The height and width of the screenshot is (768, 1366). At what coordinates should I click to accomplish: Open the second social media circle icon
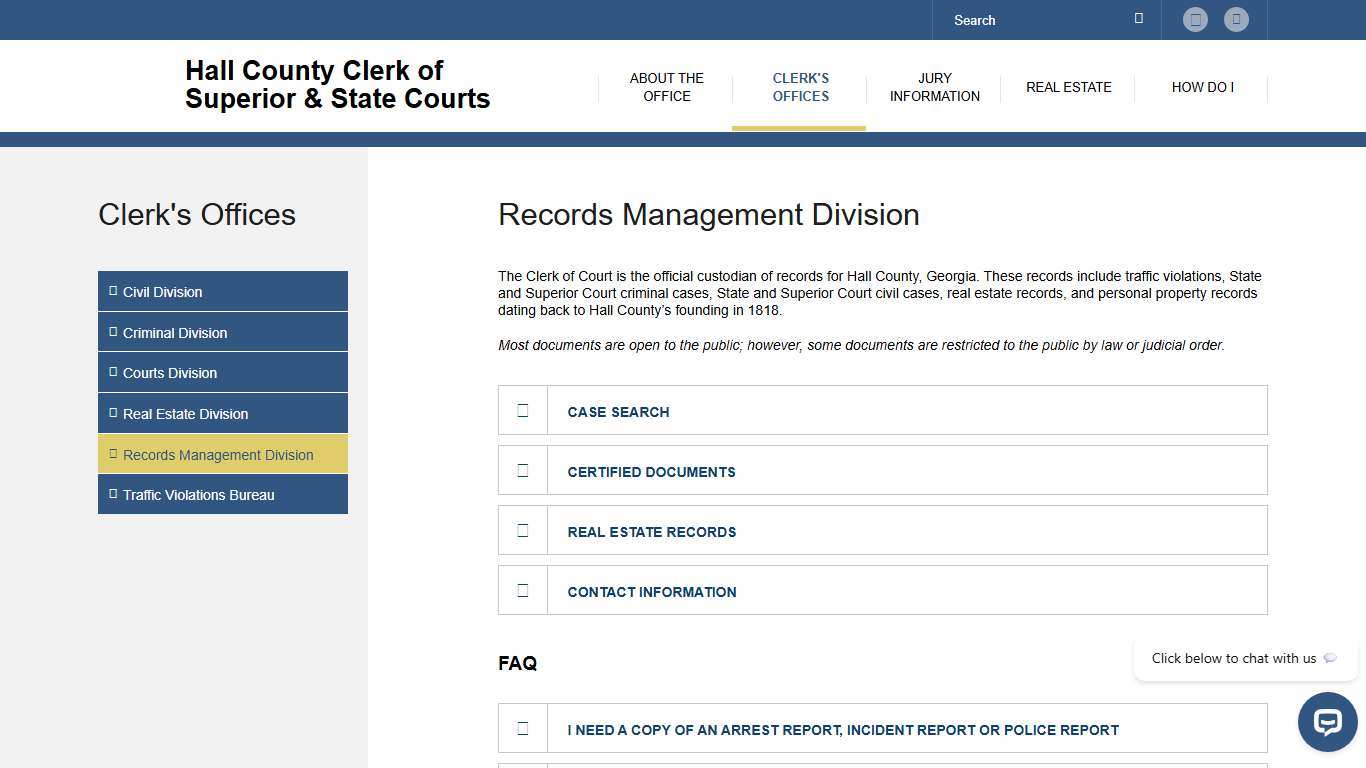click(x=1236, y=19)
